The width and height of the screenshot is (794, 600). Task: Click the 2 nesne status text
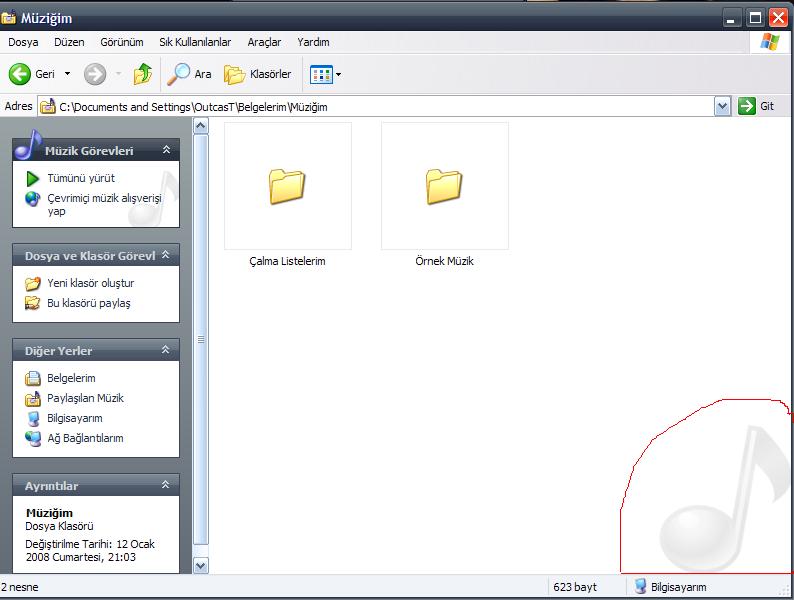tap(20, 587)
